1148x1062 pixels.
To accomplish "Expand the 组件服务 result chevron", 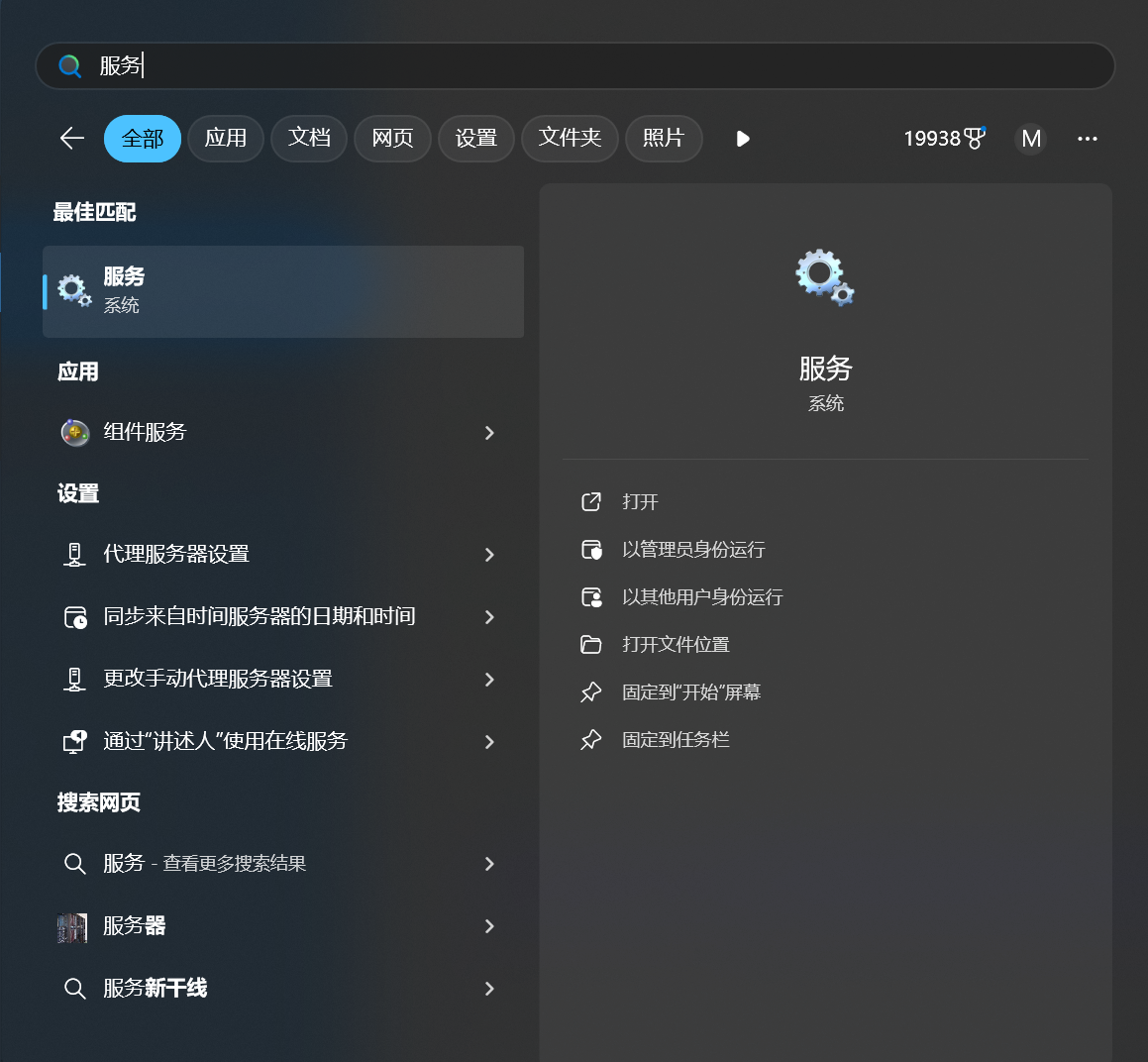I will click(x=489, y=433).
